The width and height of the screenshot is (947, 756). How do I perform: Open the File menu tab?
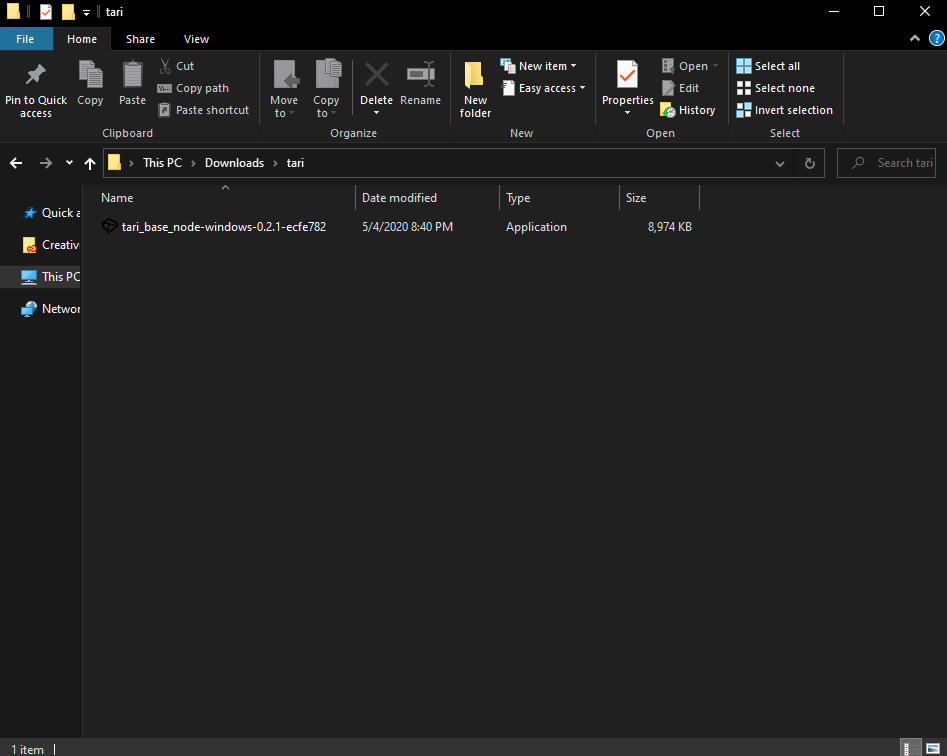coord(26,39)
